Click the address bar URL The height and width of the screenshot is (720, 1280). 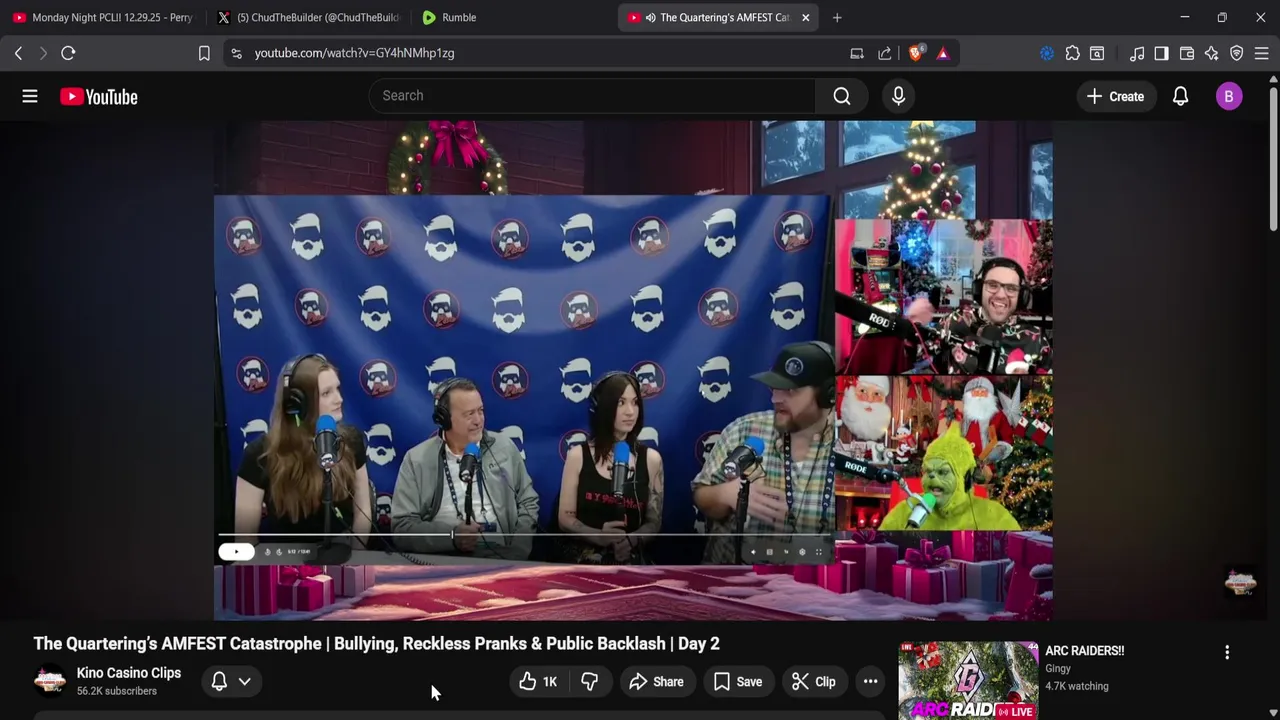354,53
